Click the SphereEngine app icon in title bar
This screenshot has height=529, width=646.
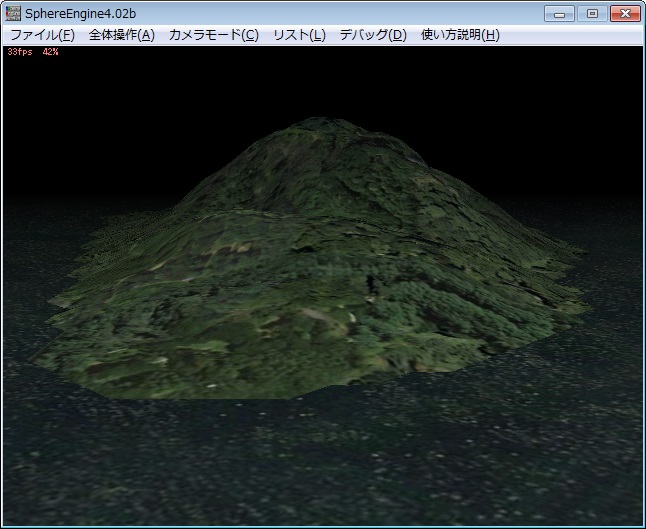13,14
